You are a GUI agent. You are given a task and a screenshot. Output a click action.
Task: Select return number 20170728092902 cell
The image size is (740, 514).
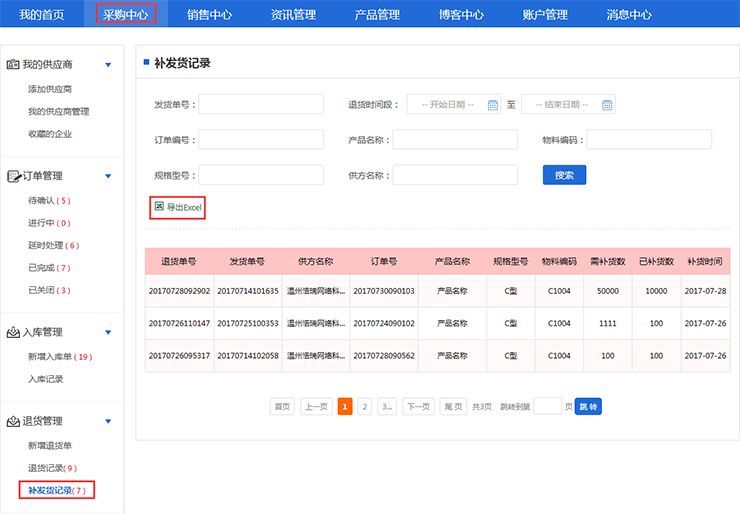[x=179, y=291]
